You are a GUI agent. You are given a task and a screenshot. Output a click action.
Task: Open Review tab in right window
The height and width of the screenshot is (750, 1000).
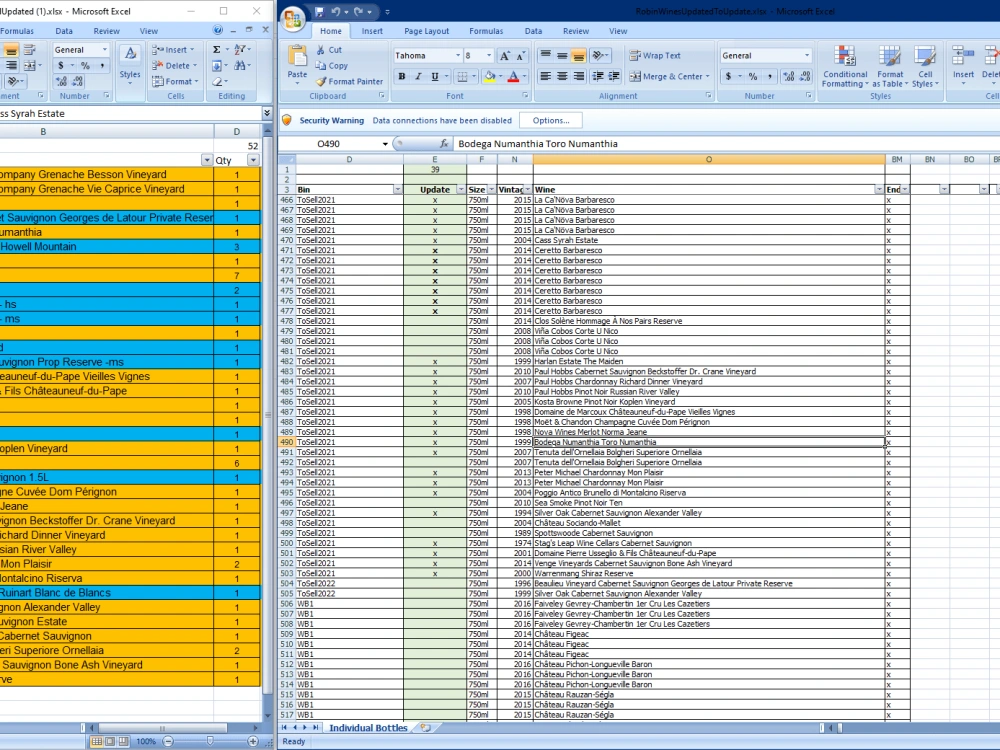tap(575, 31)
